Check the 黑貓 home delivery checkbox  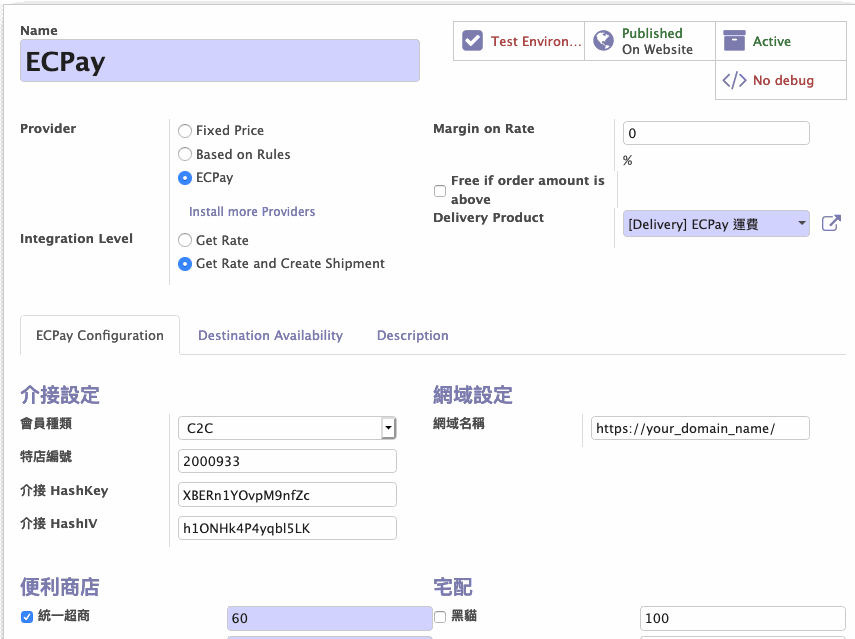click(x=440, y=617)
